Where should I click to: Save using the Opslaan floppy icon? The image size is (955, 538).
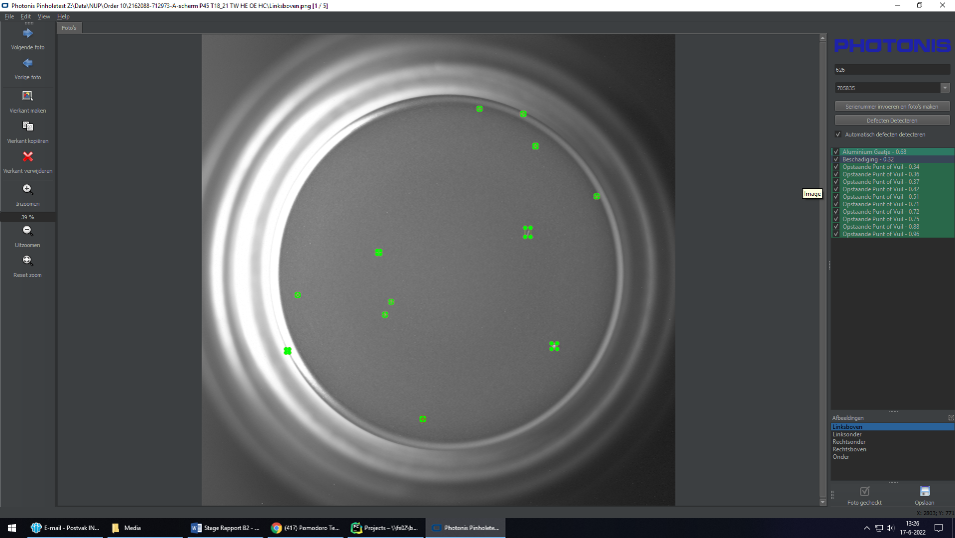point(924,491)
